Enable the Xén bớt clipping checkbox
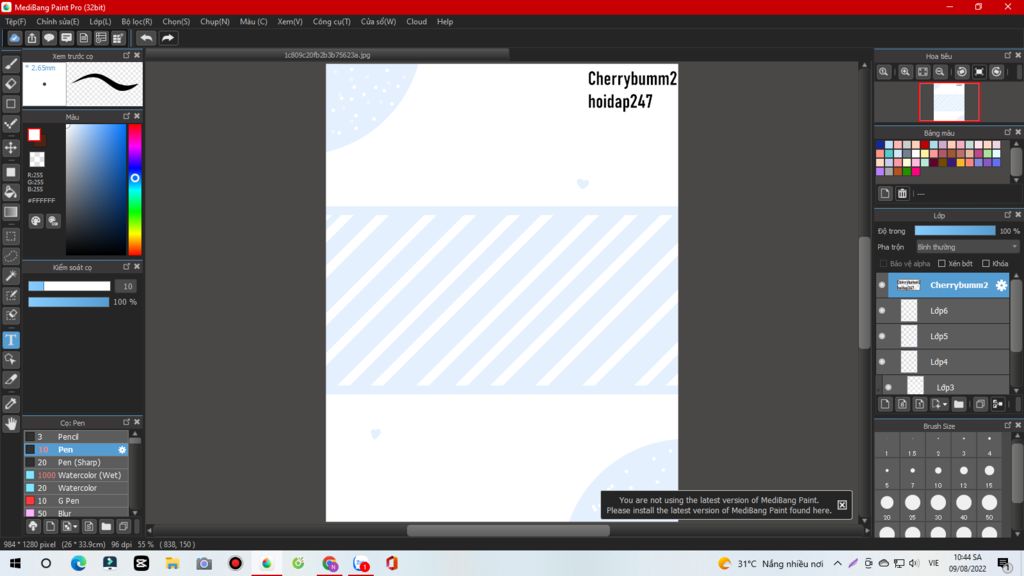Viewport: 1024px width, 576px height. tap(942, 263)
